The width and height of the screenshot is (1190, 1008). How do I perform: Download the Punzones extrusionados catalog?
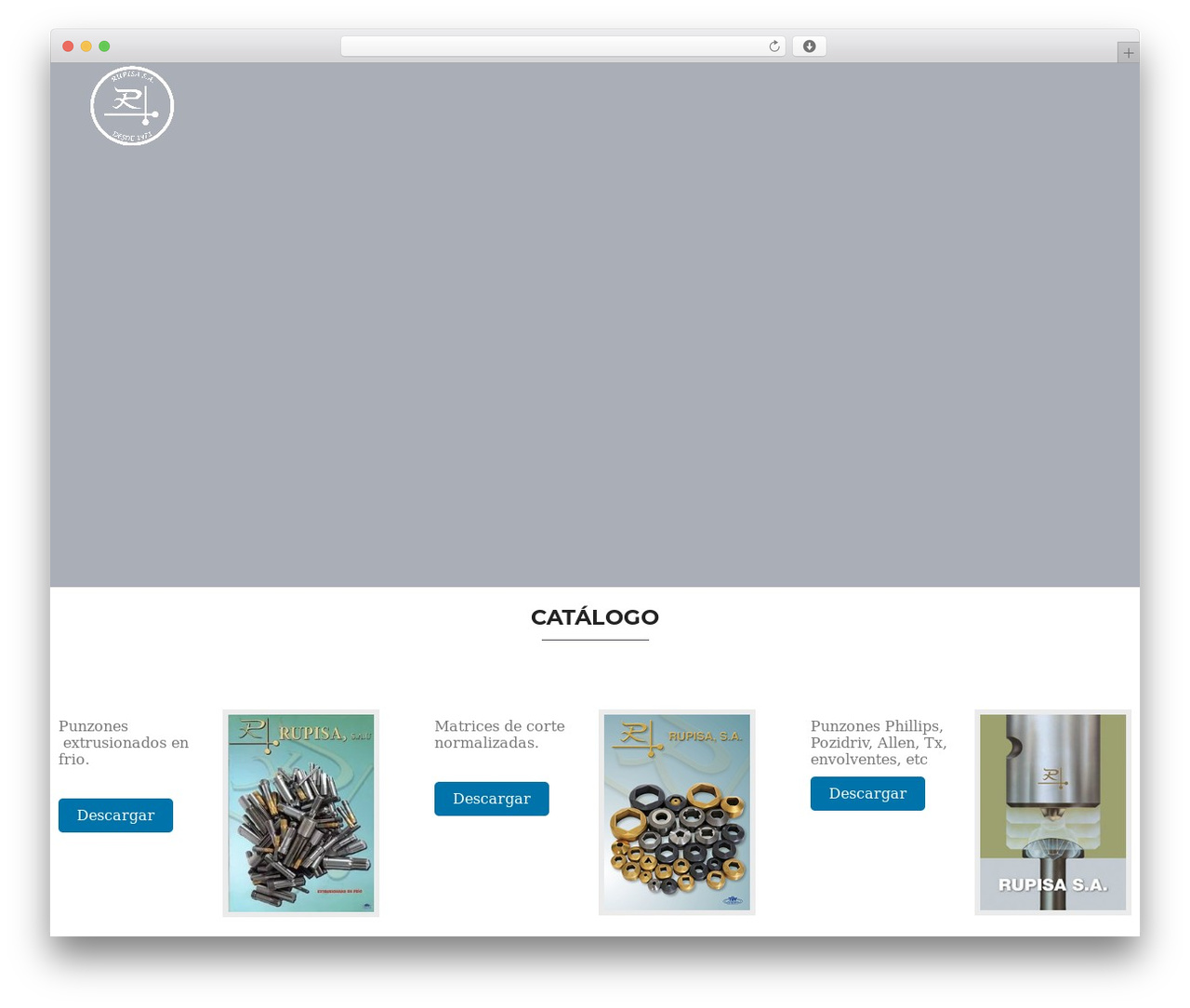click(115, 816)
